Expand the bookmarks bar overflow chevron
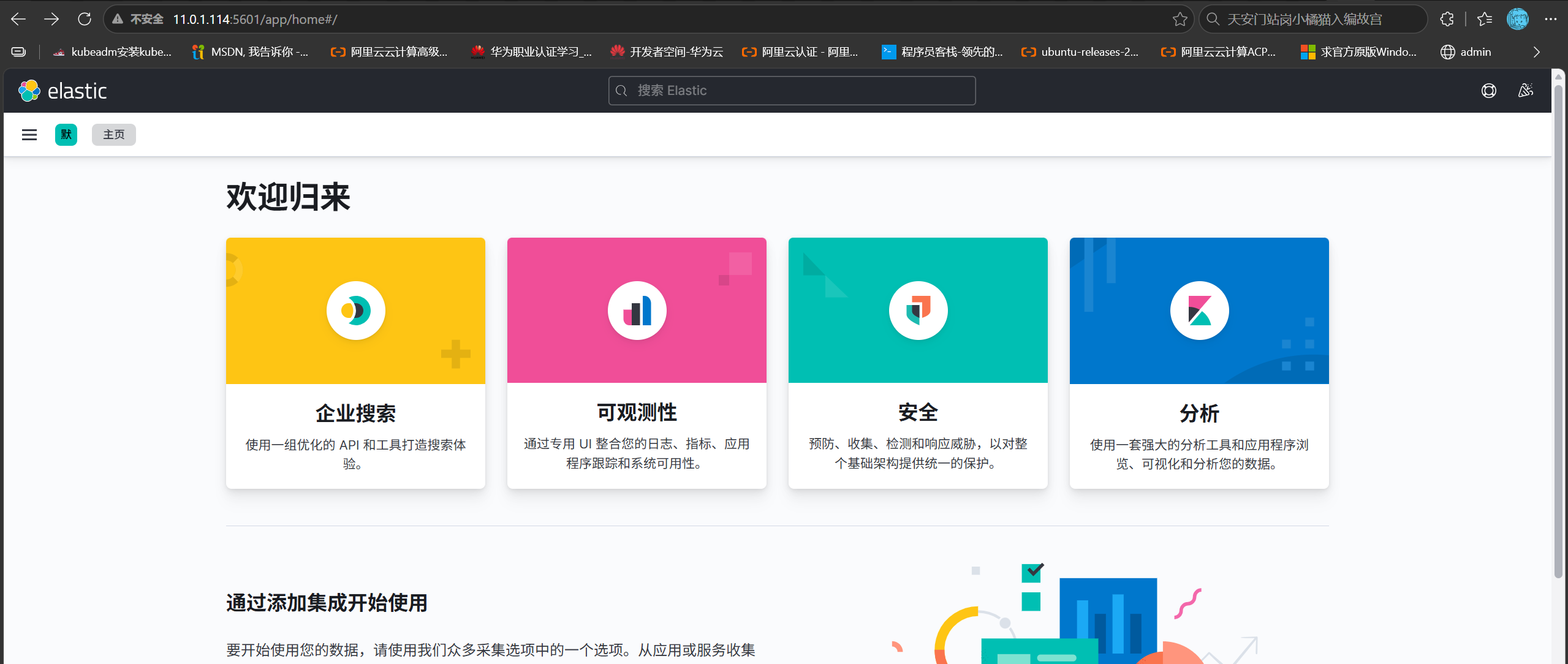 pyautogui.click(x=1536, y=52)
